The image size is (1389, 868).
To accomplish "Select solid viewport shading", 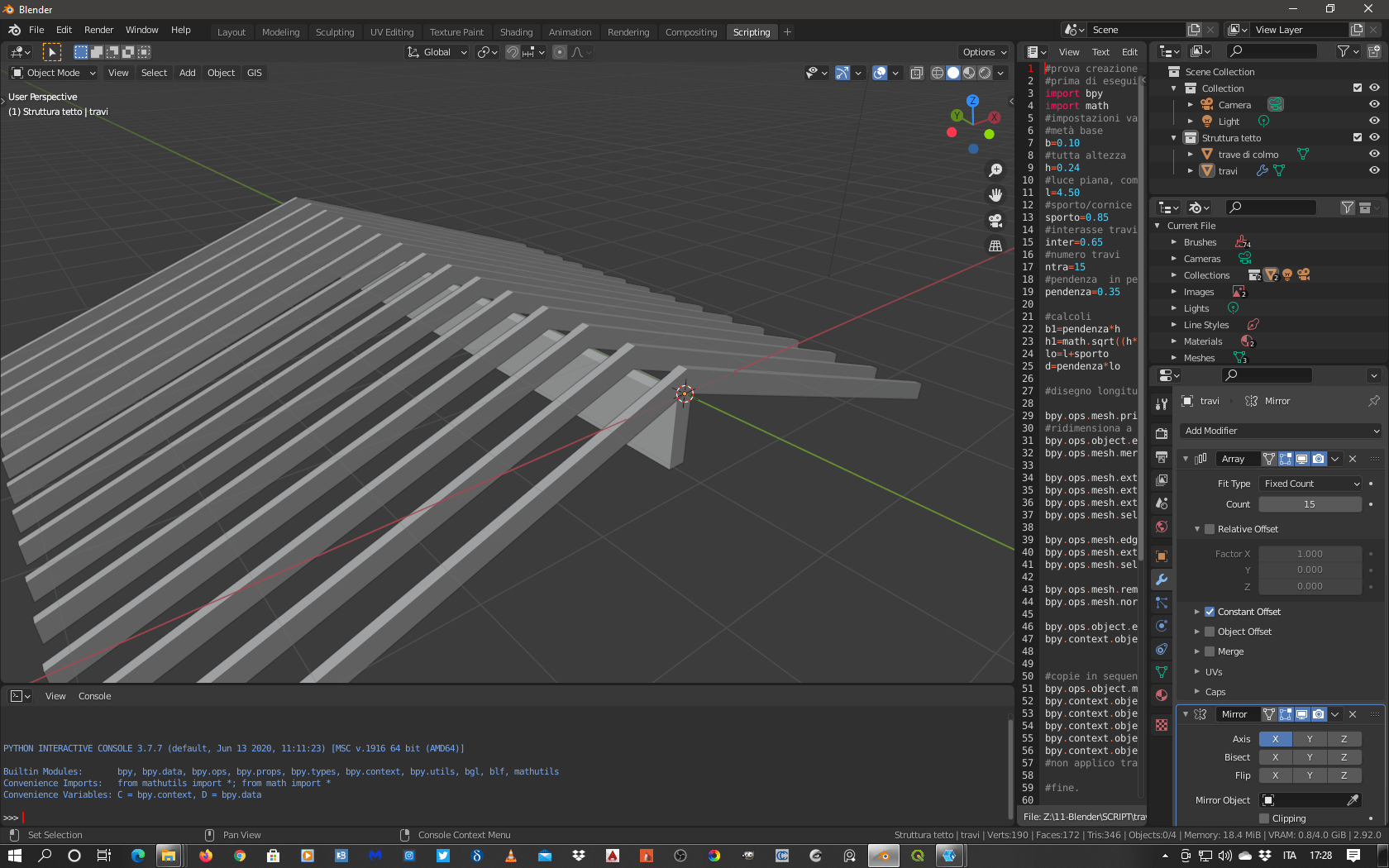I will [953, 73].
